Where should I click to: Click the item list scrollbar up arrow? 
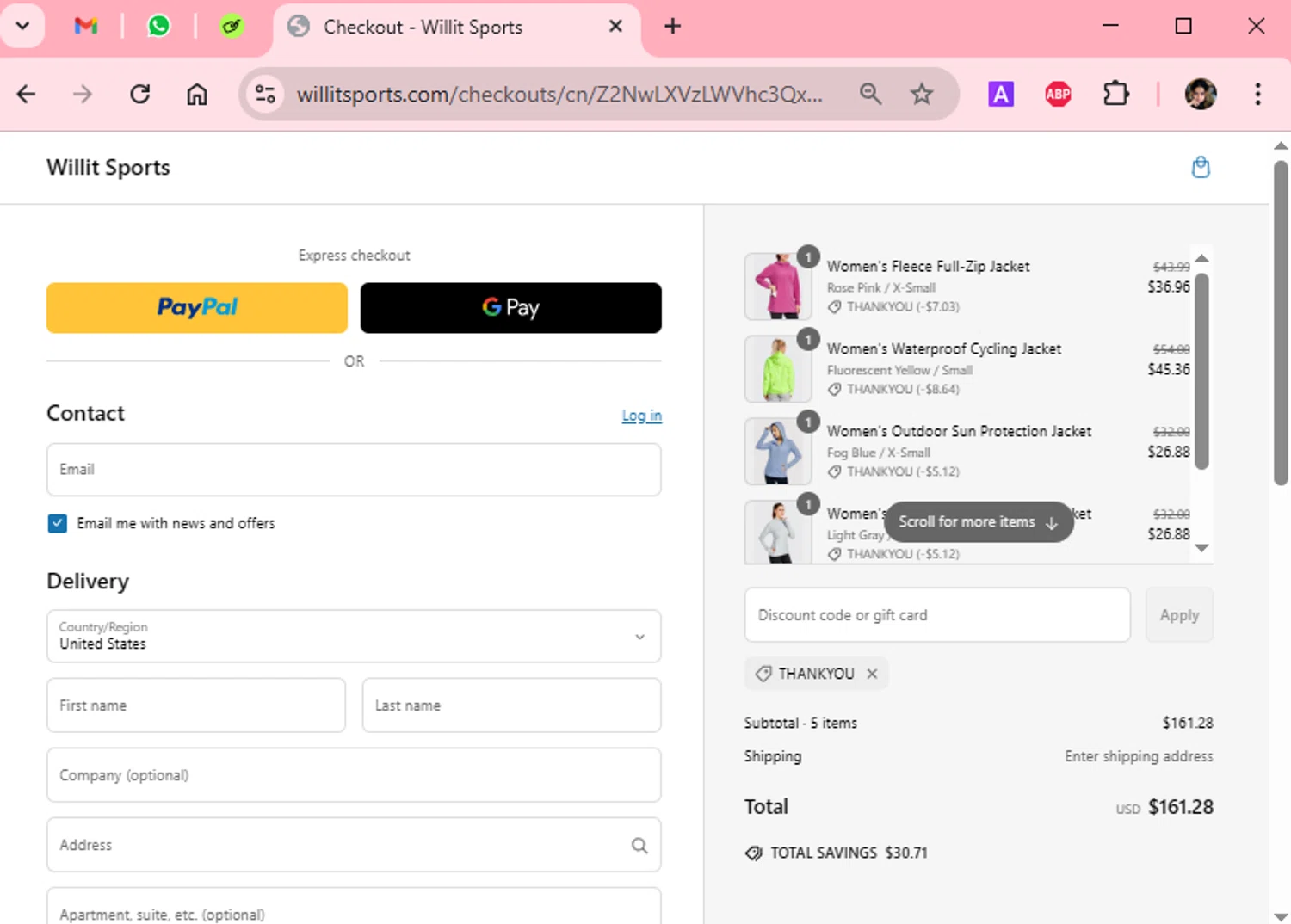point(1202,258)
